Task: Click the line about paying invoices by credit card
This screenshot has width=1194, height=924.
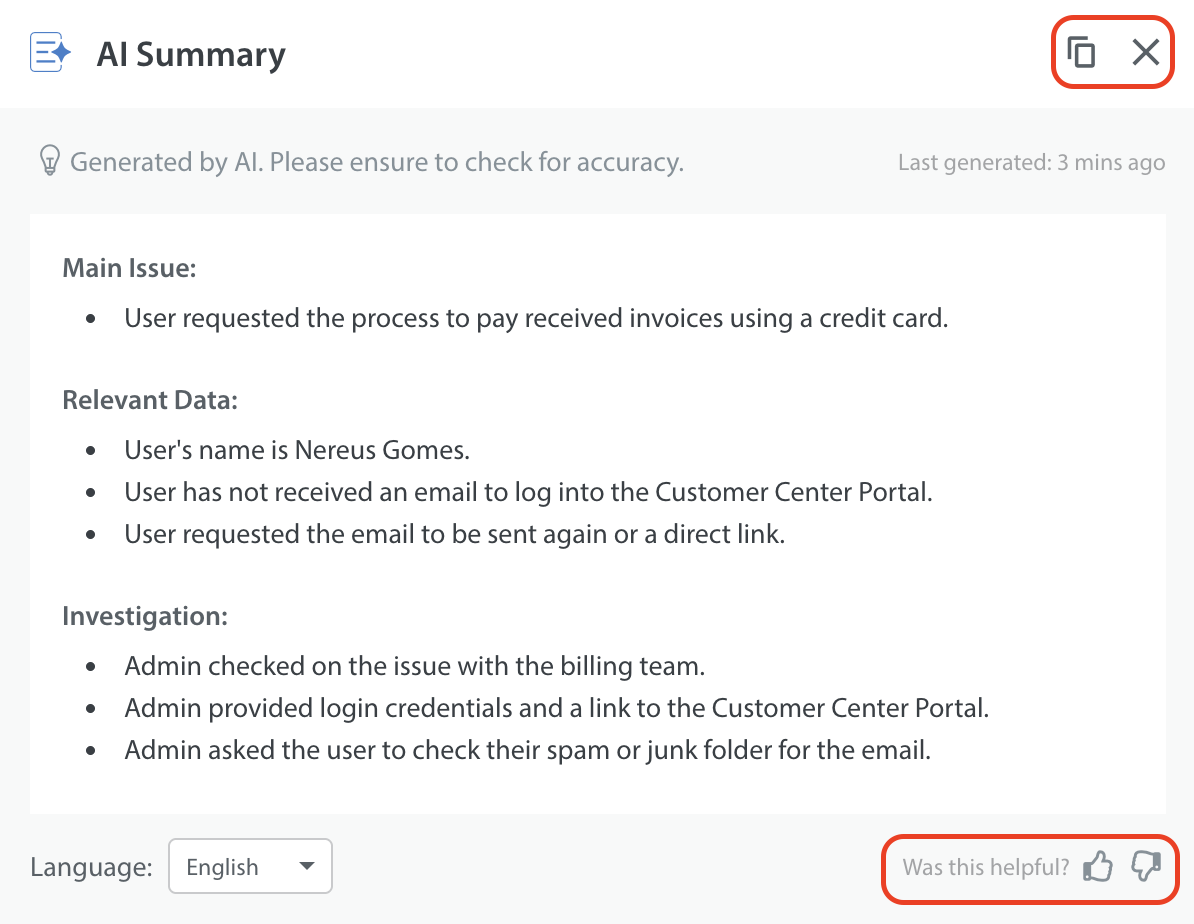Action: 536,318
